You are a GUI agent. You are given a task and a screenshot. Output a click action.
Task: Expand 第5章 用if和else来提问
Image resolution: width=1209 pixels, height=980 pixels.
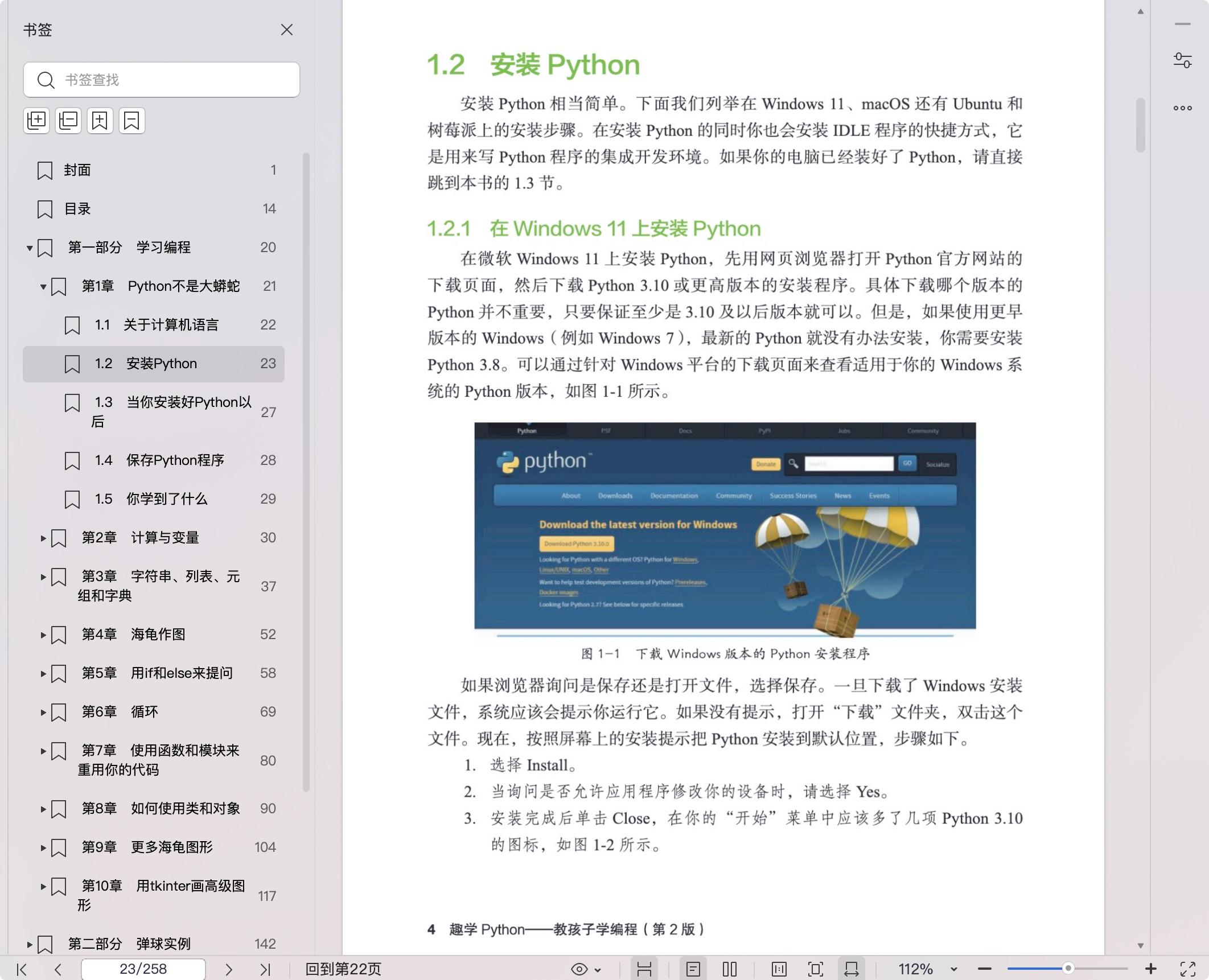(43, 674)
